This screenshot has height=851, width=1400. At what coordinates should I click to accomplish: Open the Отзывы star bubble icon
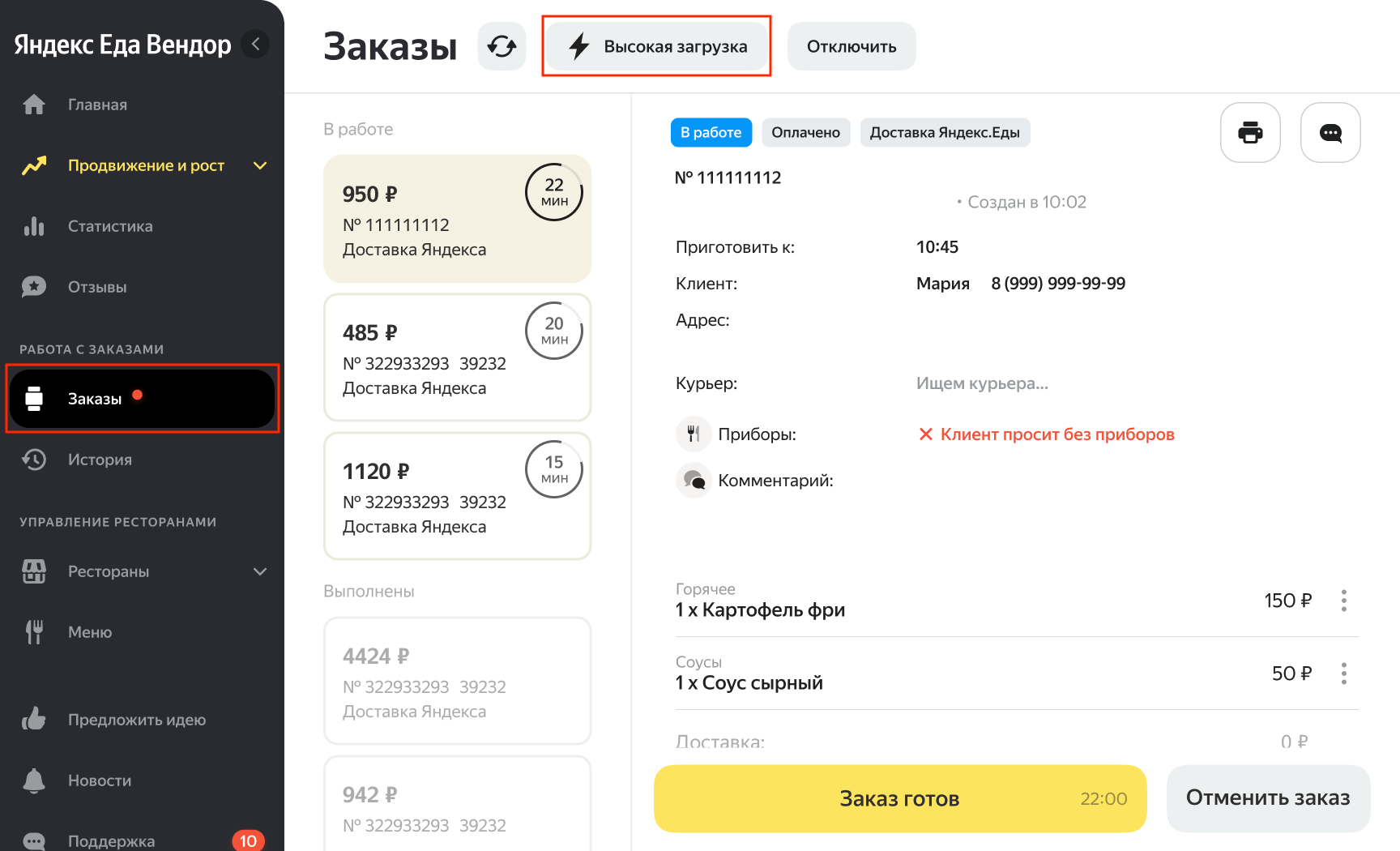click(34, 287)
